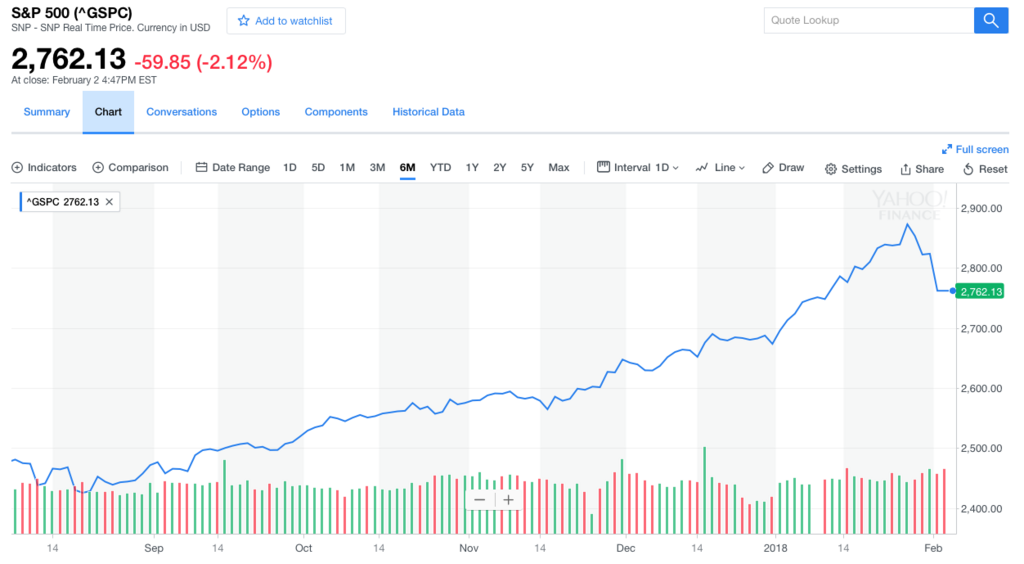Click the blue search magnifier button

pos(991,20)
